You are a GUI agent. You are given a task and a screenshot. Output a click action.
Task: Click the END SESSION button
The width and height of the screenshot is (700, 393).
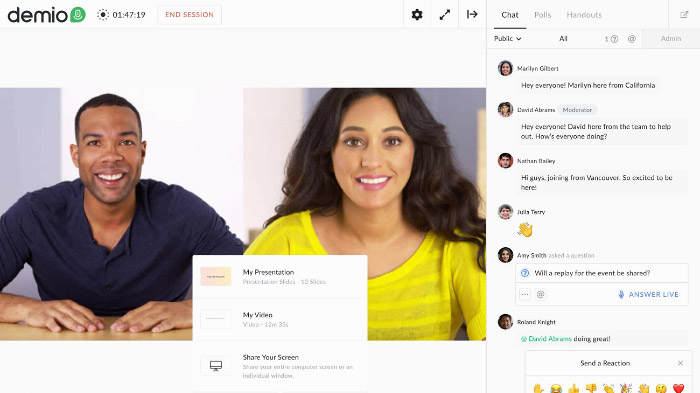coord(189,15)
